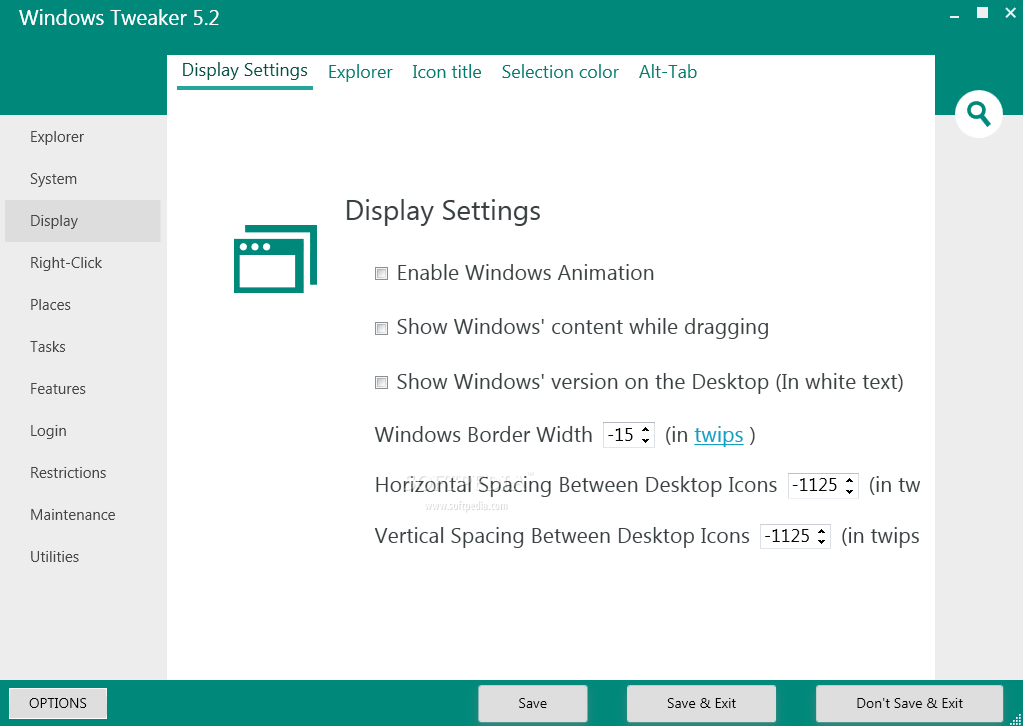Open the Tasks category

pos(83,347)
